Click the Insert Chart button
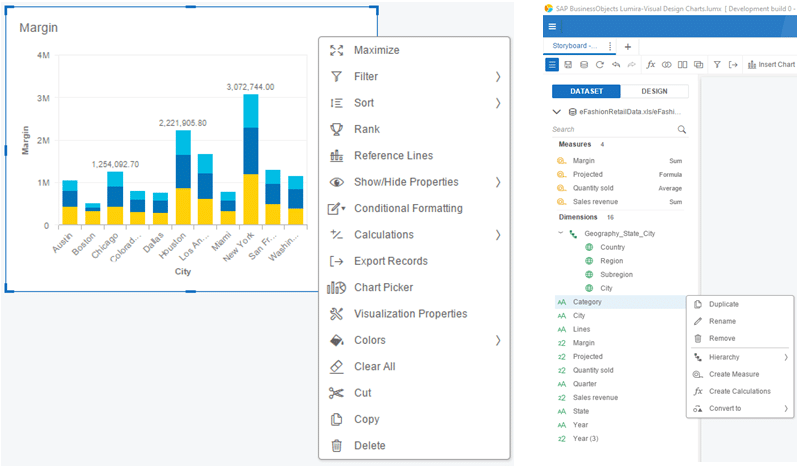Image resolution: width=801 pixels, height=470 pixels. pyautogui.click(x=771, y=65)
